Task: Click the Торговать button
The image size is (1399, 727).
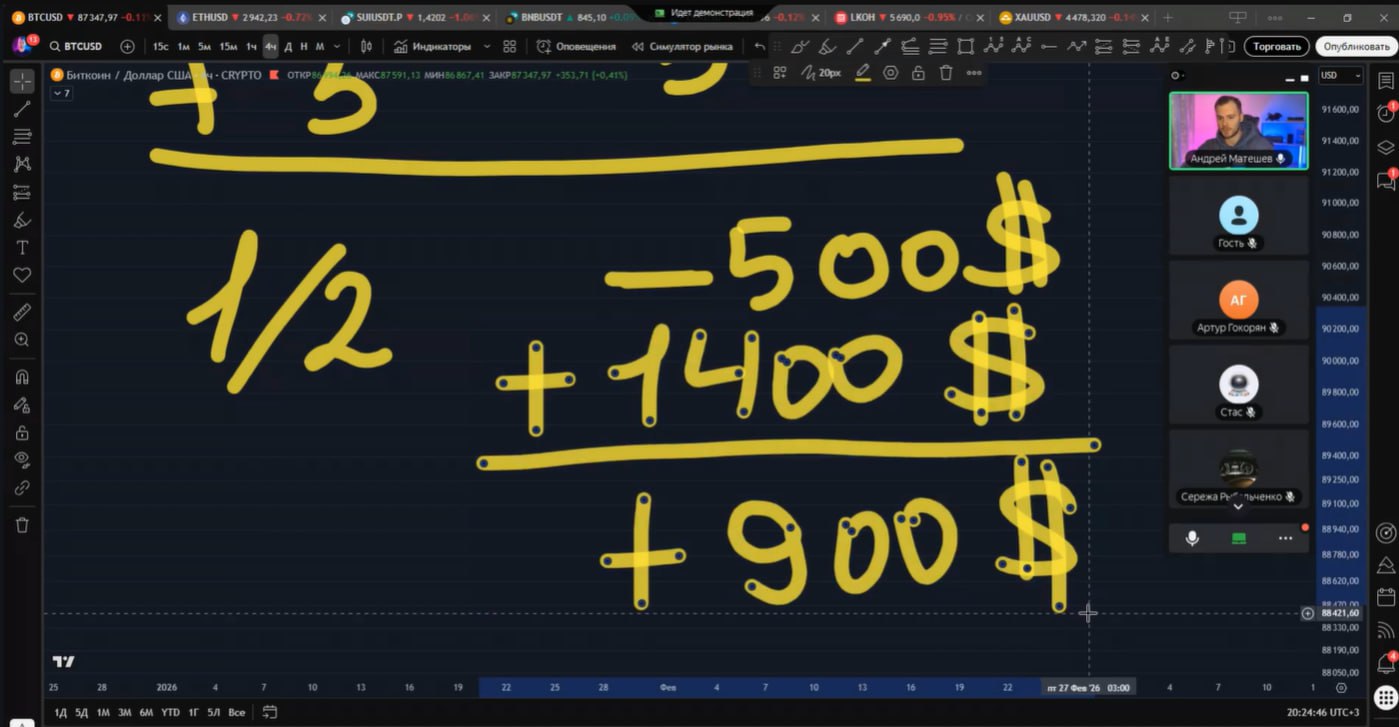Action: point(1276,46)
